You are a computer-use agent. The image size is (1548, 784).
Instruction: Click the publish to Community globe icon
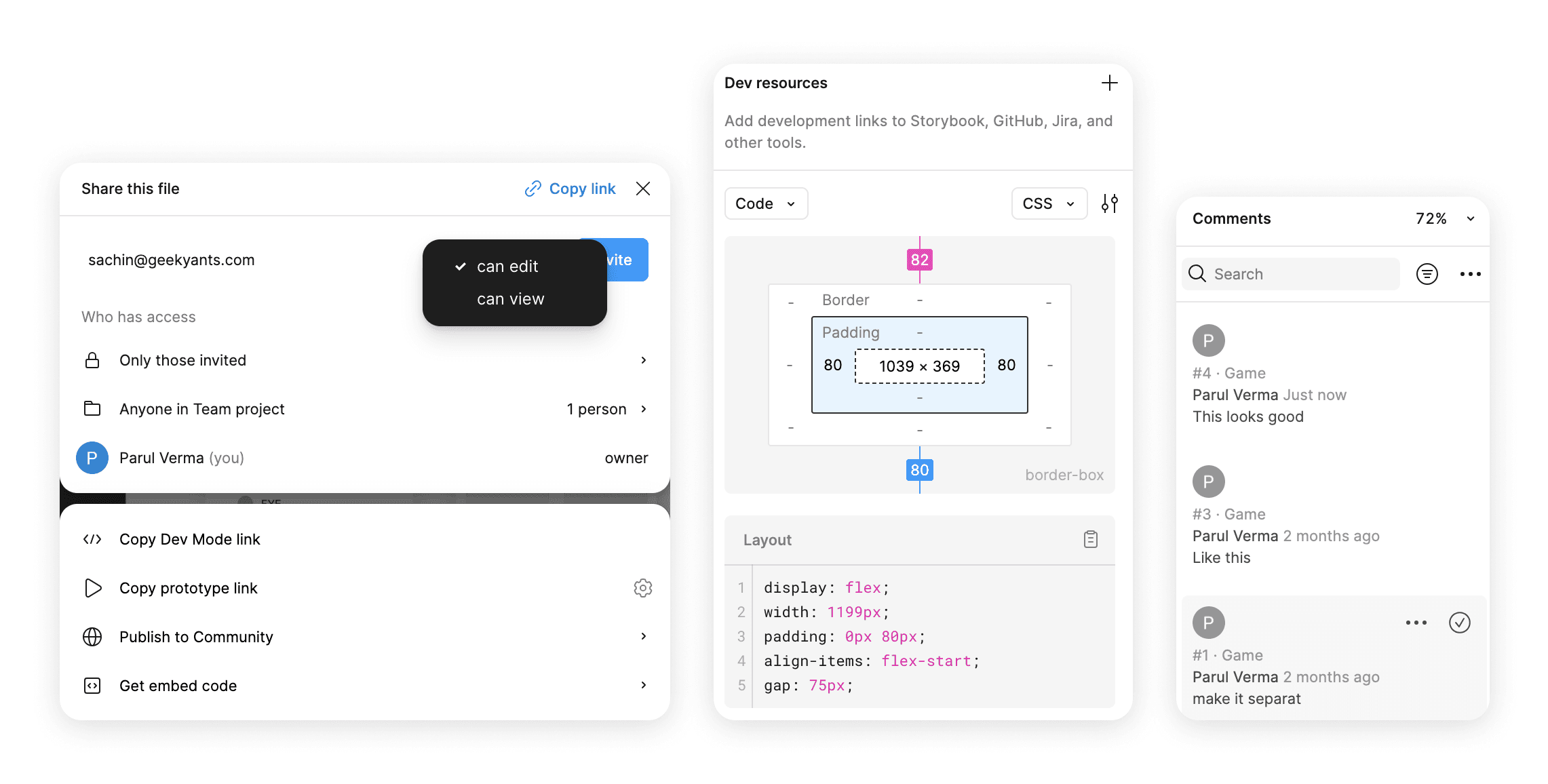(x=91, y=636)
